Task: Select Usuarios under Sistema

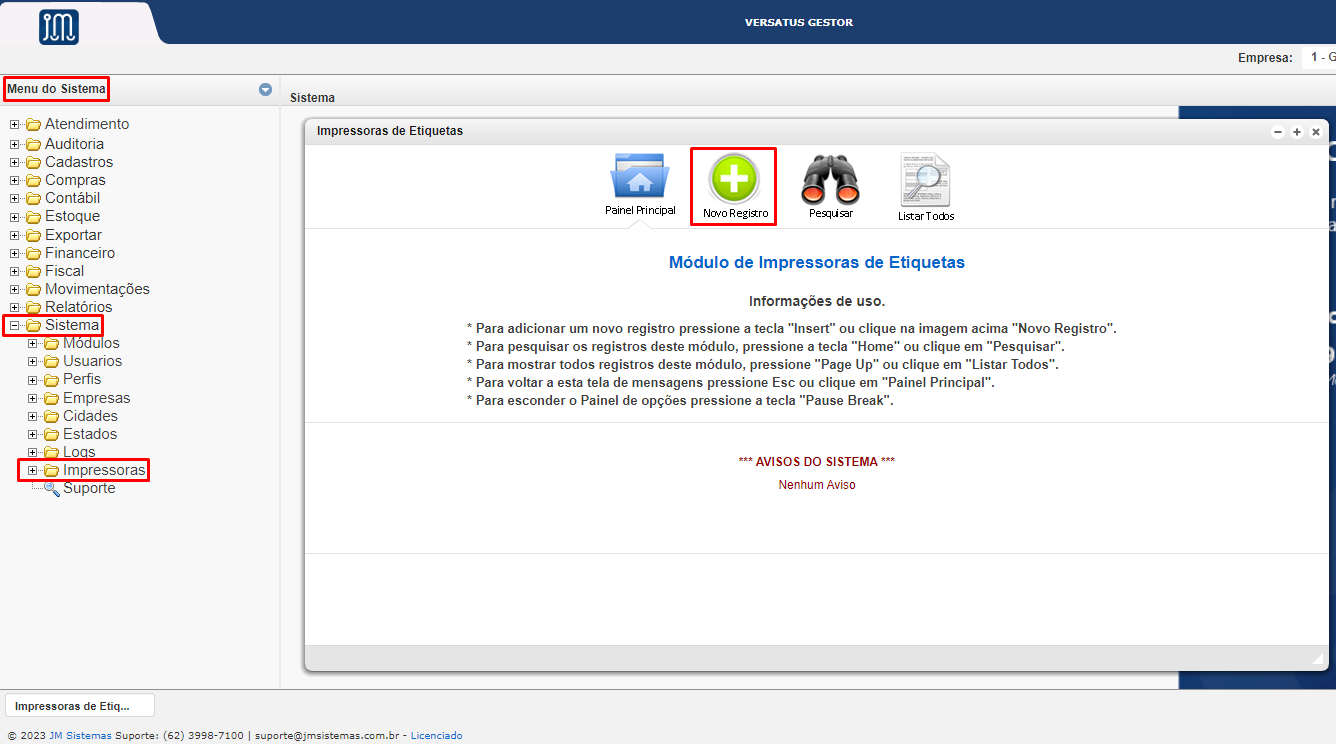Action: (x=92, y=361)
